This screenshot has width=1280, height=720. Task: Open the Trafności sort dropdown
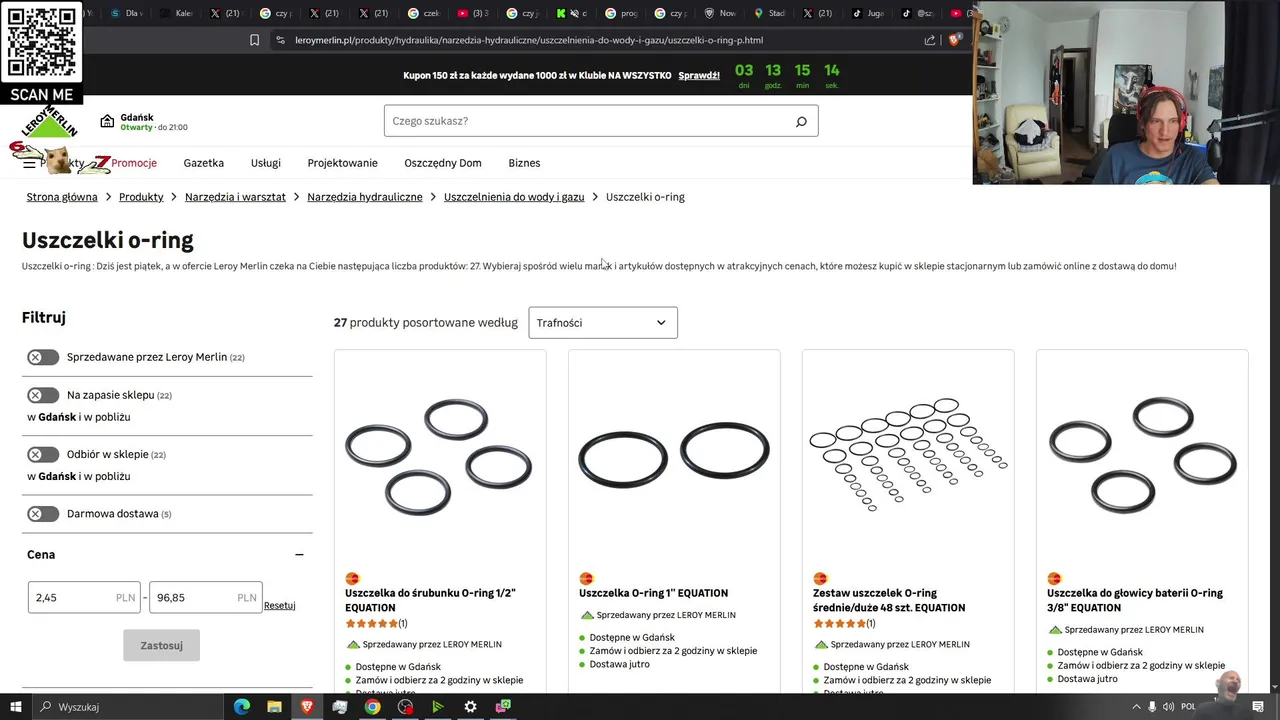click(603, 323)
